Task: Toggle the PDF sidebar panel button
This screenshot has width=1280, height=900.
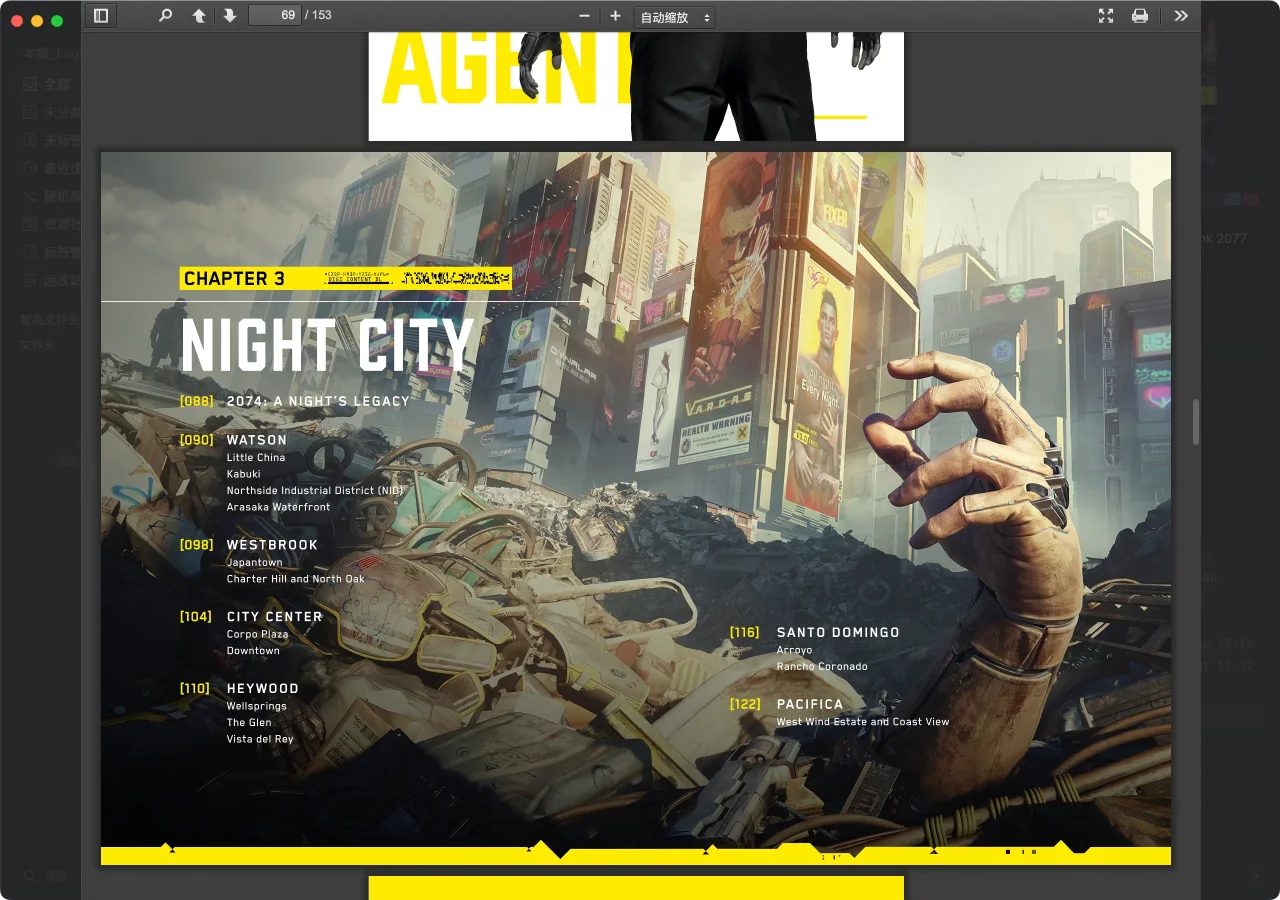Action: [100, 16]
